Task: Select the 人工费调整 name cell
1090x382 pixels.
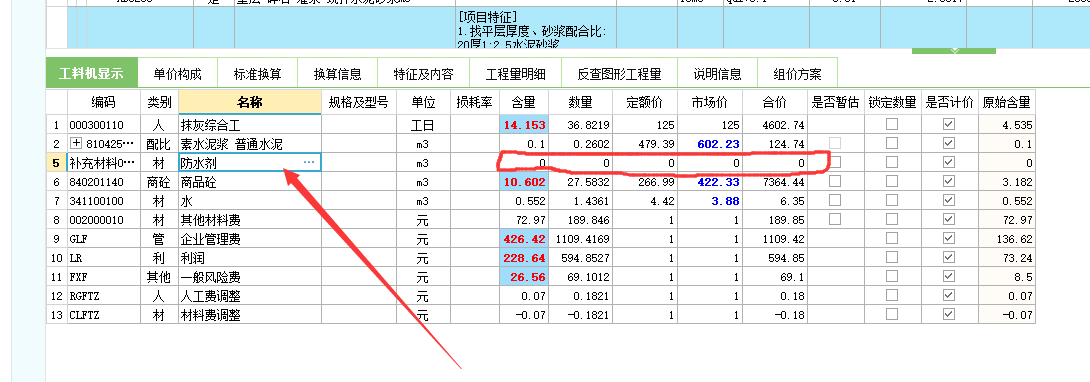Action: click(250, 295)
